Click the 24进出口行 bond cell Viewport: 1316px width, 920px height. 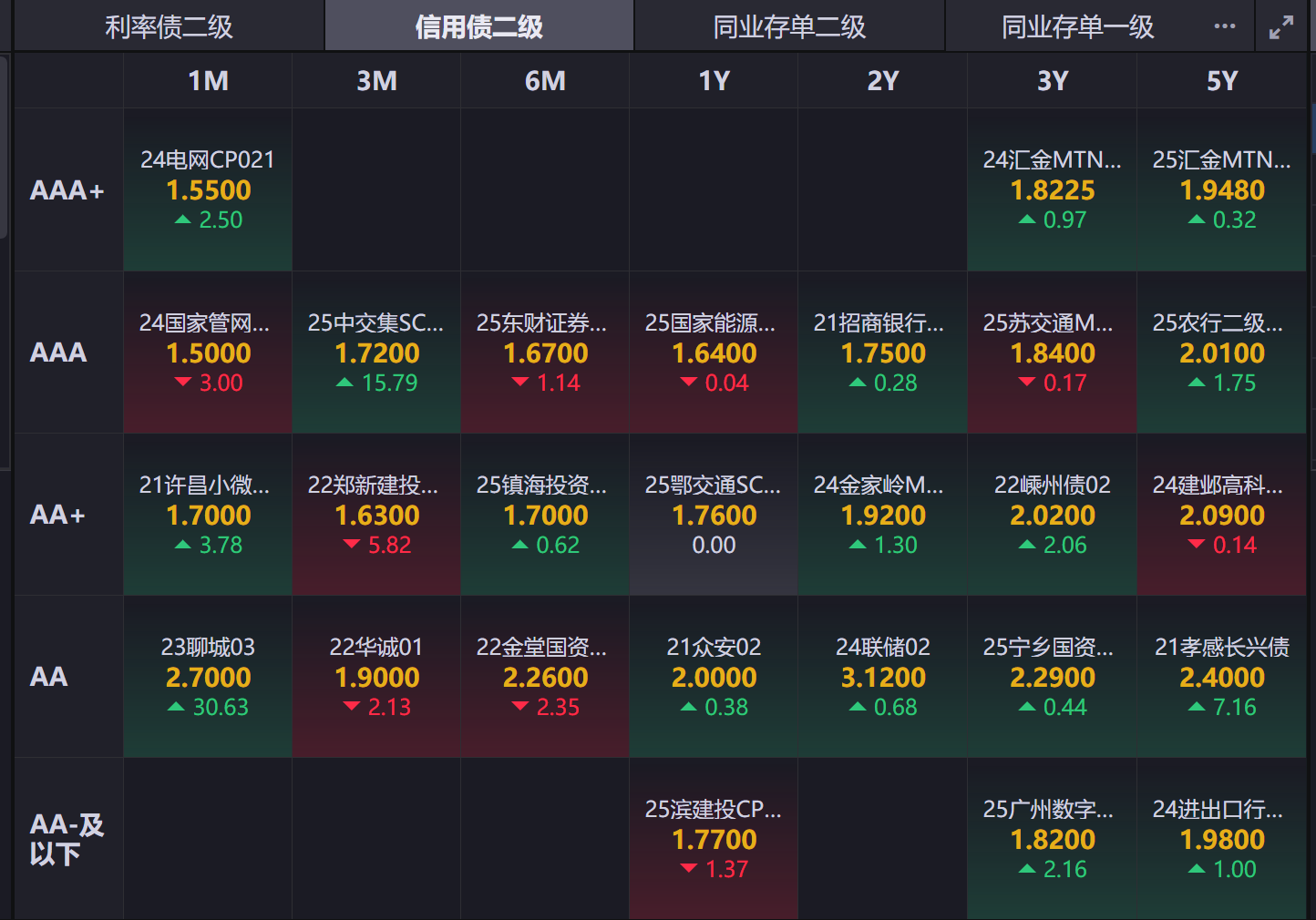click(x=1221, y=839)
